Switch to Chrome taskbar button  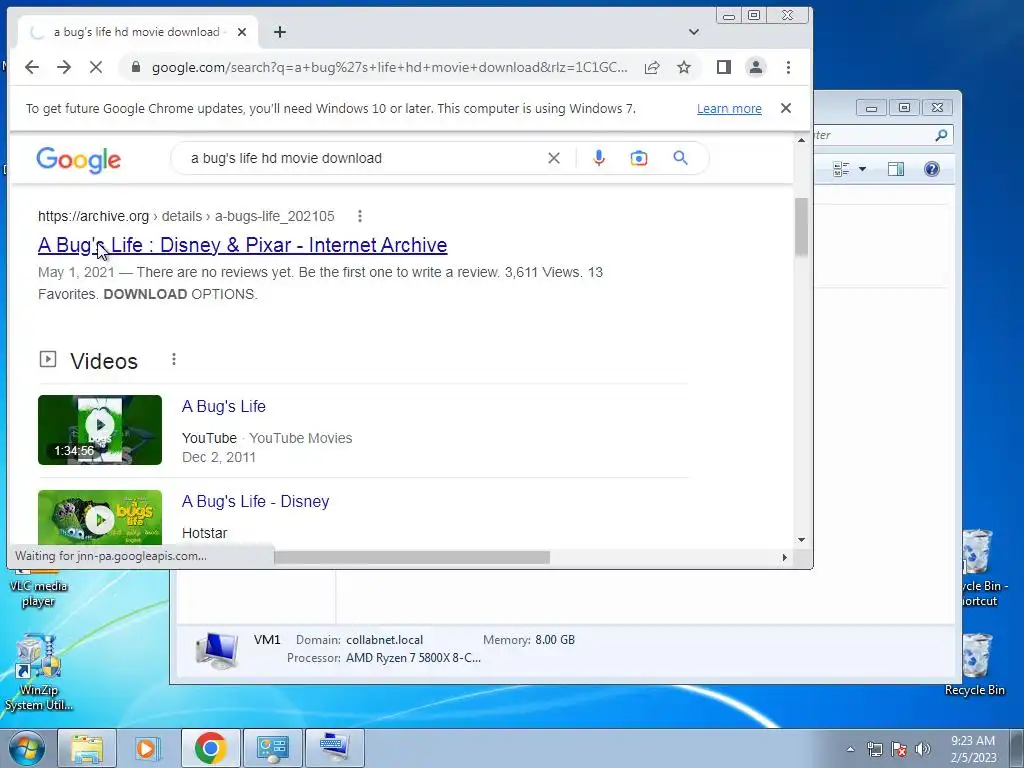[210, 748]
